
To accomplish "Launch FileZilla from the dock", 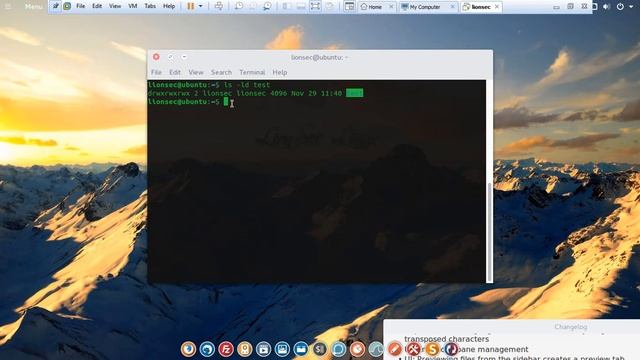I will pyautogui.click(x=226, y=349).
